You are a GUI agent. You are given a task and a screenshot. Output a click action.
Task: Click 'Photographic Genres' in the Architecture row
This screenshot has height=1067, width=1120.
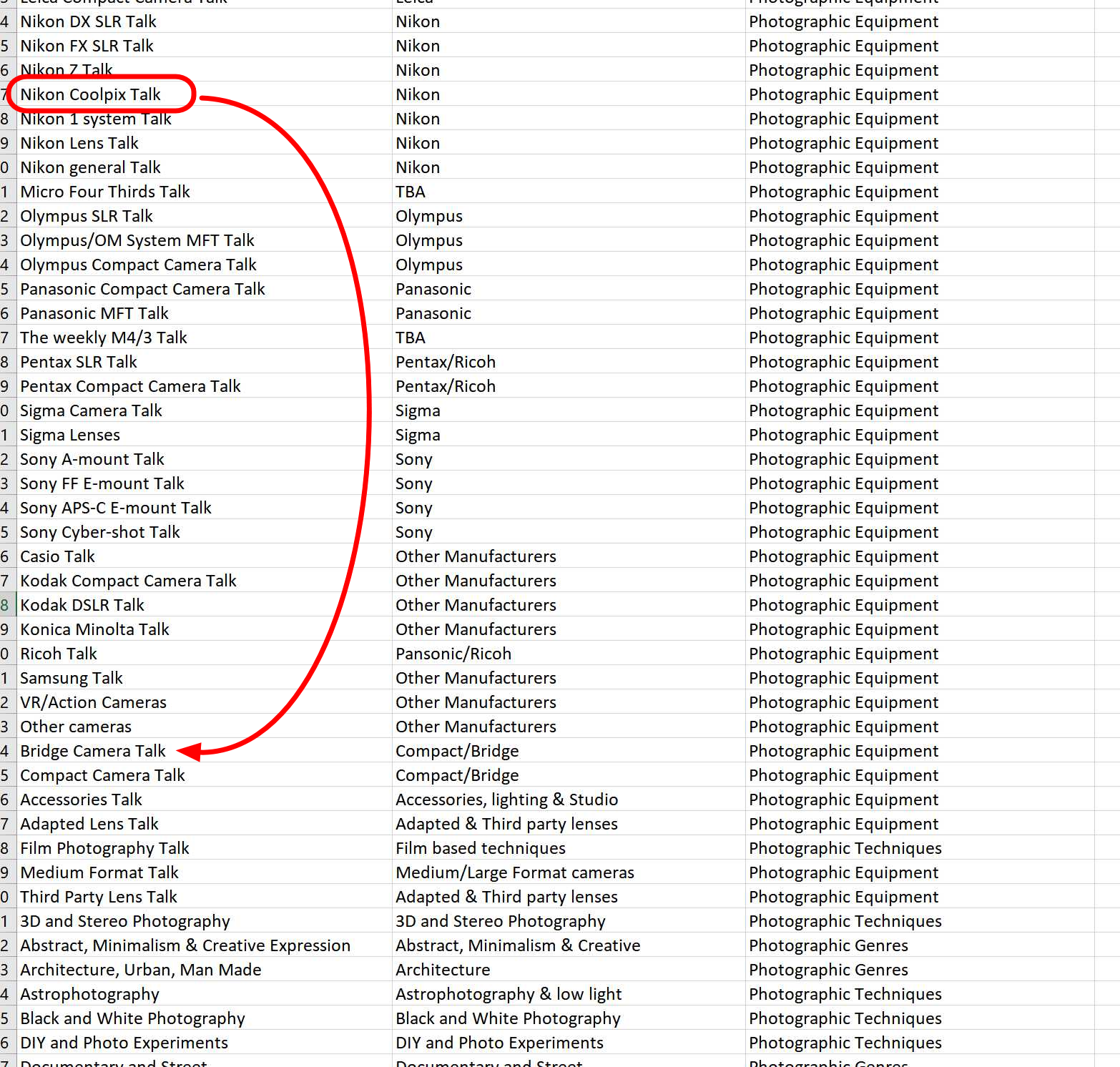click(x=920, y=970)
